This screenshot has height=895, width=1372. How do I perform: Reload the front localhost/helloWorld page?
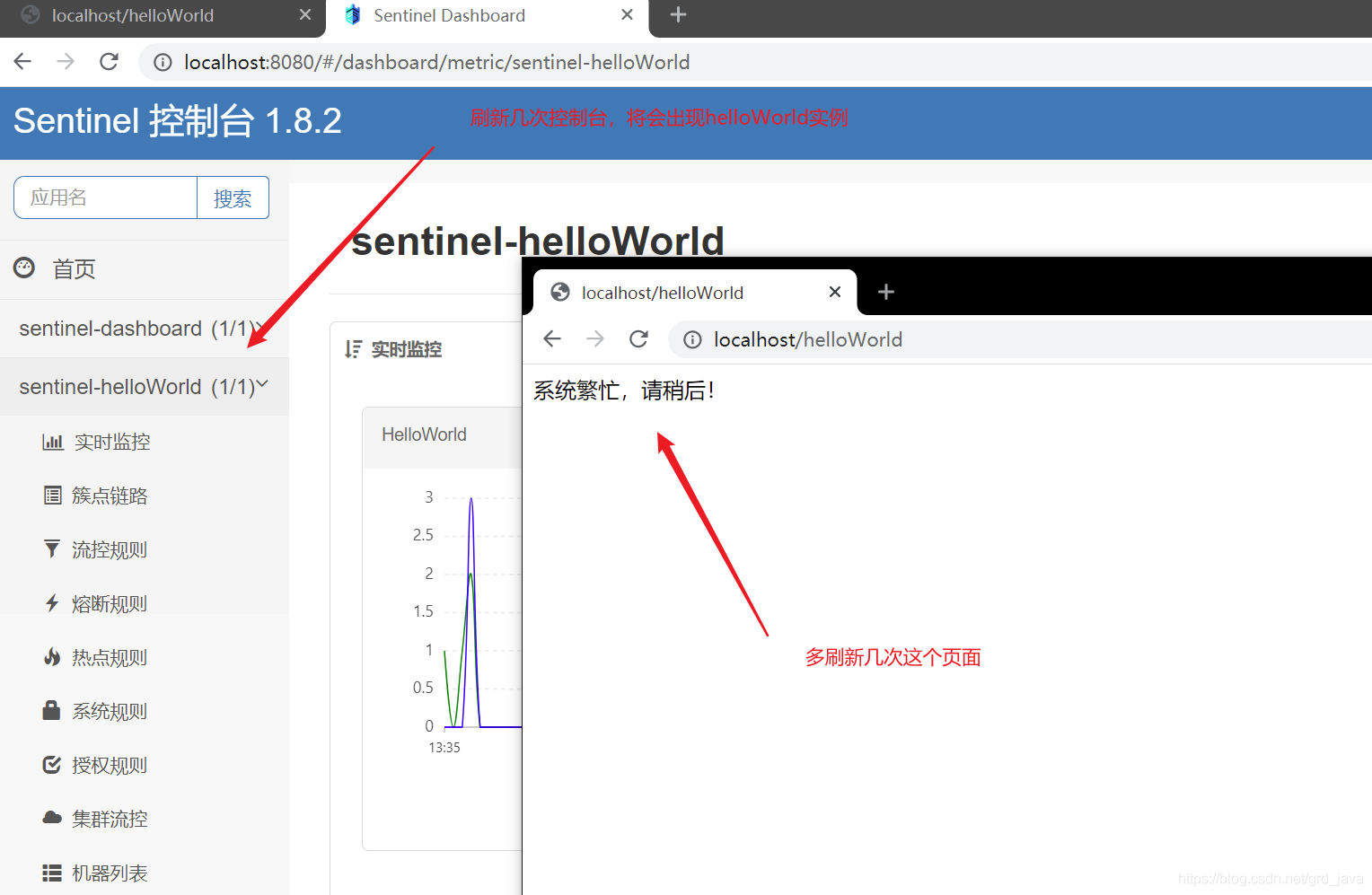coord(638,338)
